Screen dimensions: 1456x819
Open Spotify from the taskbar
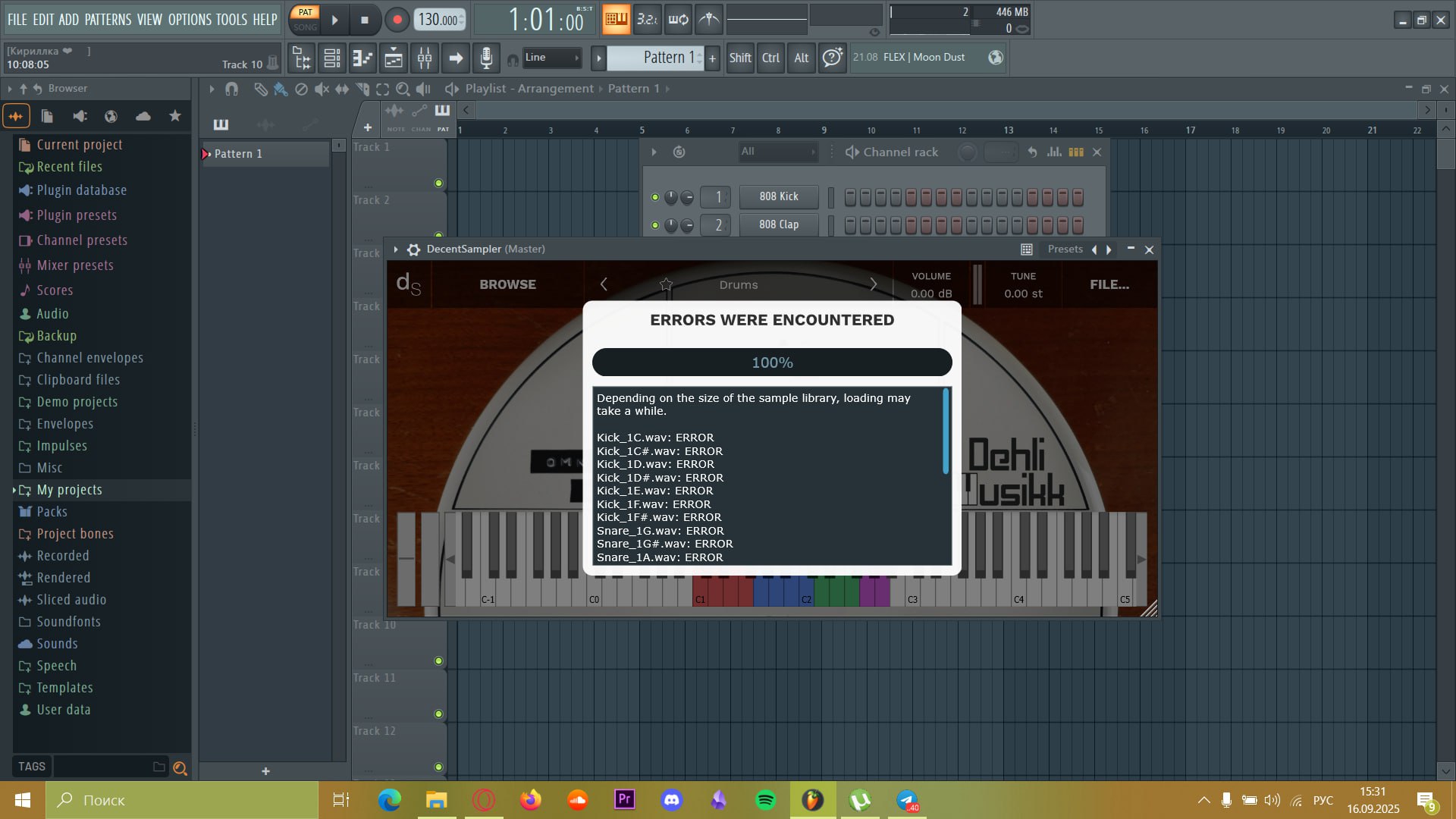766,800
